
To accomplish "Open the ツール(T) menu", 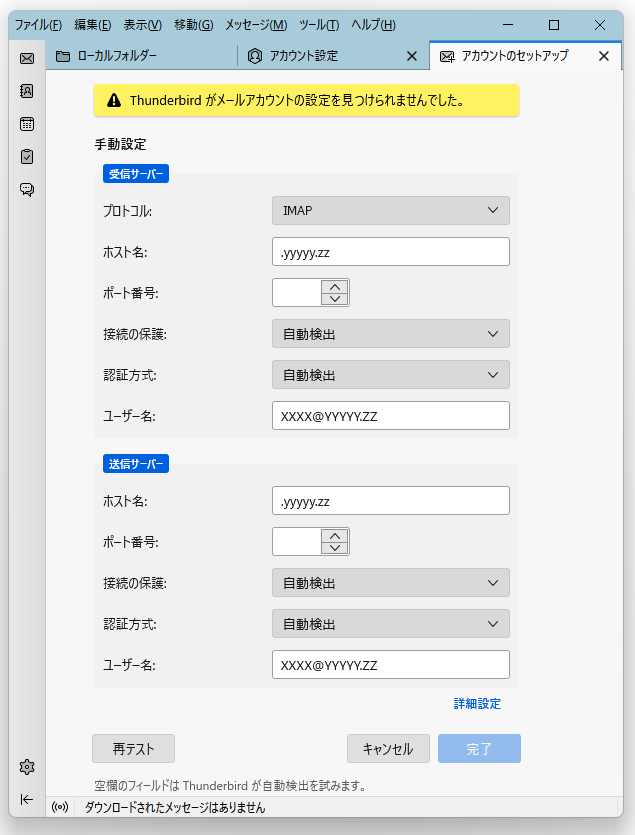I will [319, 24].
